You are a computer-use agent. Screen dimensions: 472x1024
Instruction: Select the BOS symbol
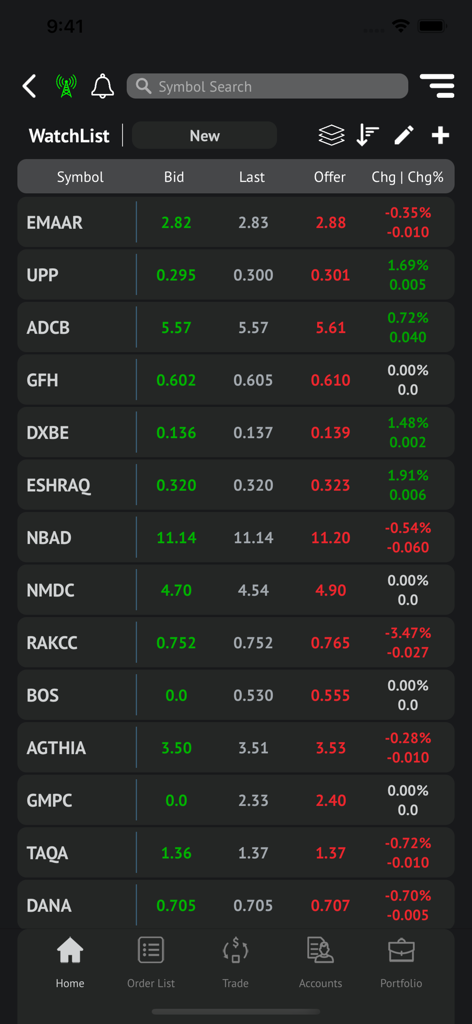42,696
